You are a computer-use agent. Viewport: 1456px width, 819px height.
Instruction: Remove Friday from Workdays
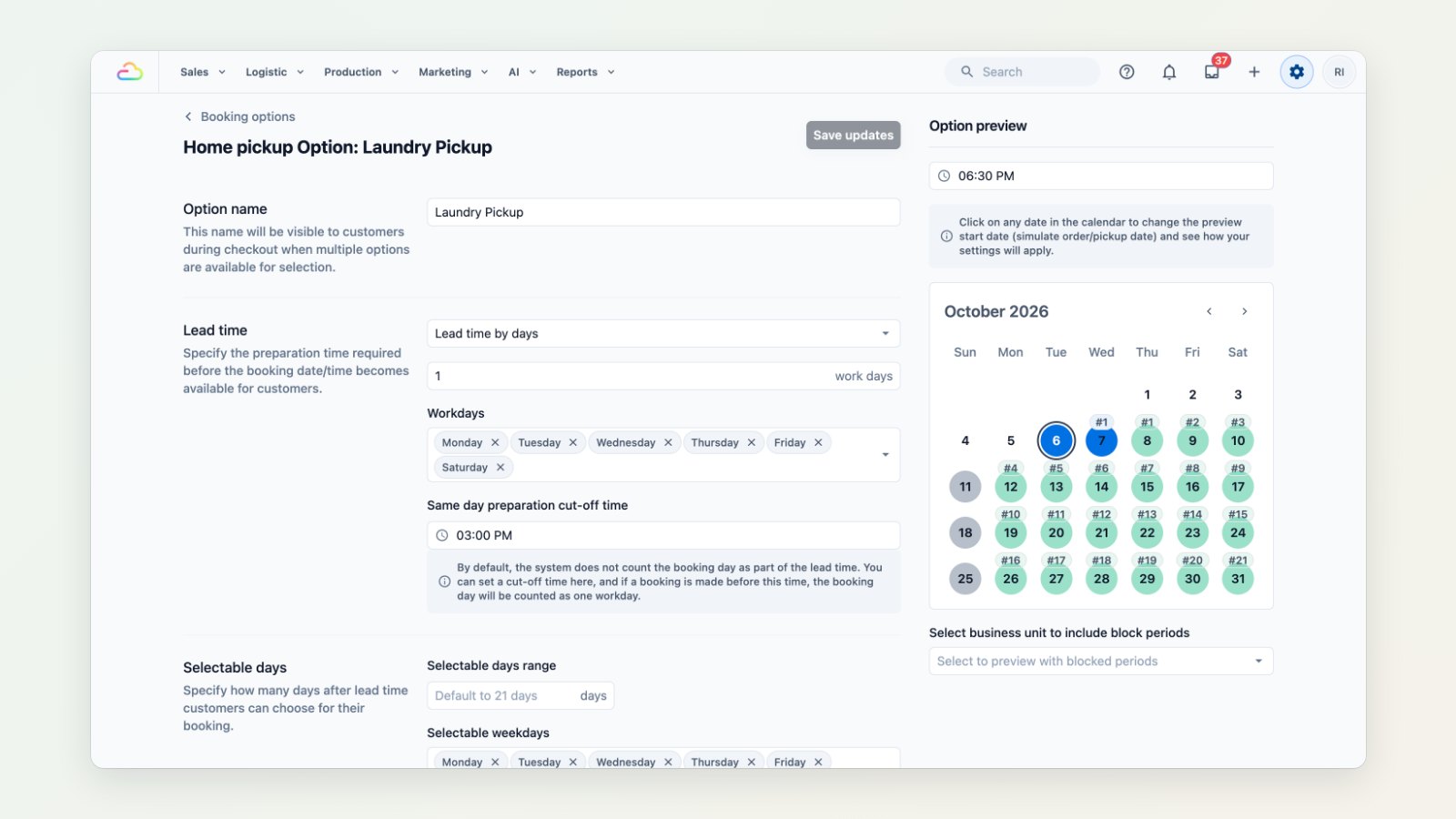tap(818, 442)
